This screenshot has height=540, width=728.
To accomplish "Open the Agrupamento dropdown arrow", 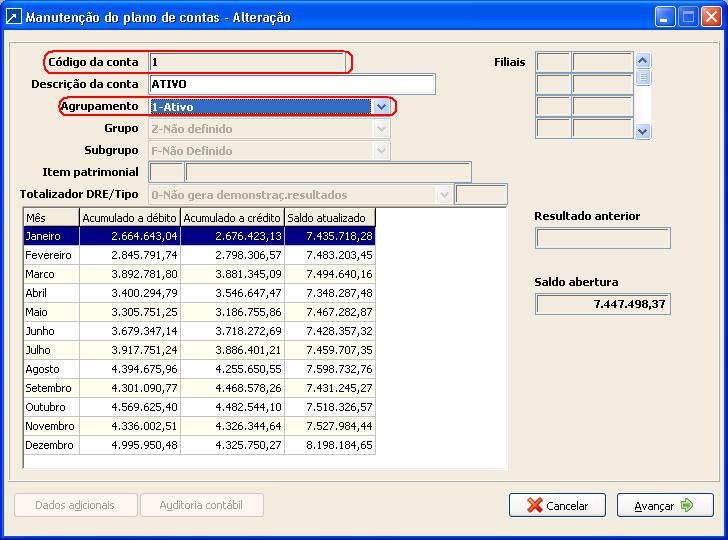I will [x=381, y=107].
